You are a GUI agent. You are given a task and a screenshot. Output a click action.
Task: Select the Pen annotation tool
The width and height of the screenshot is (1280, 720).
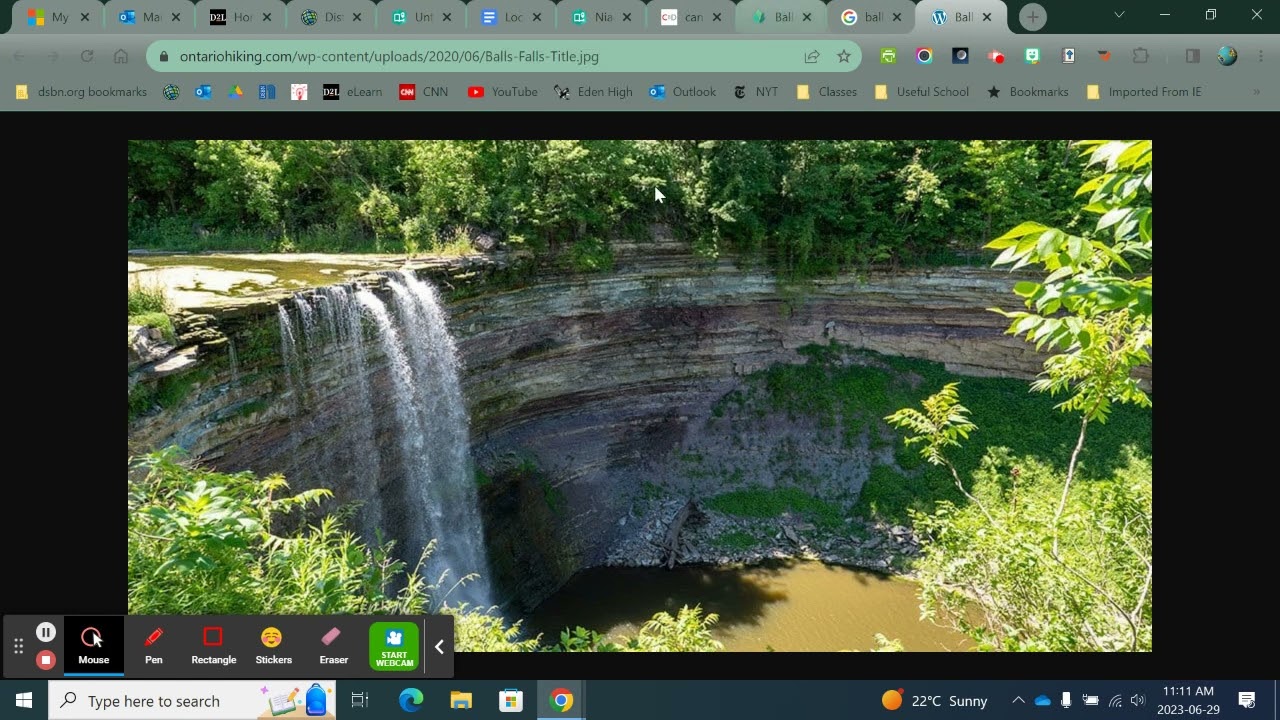tap(154, 645)
